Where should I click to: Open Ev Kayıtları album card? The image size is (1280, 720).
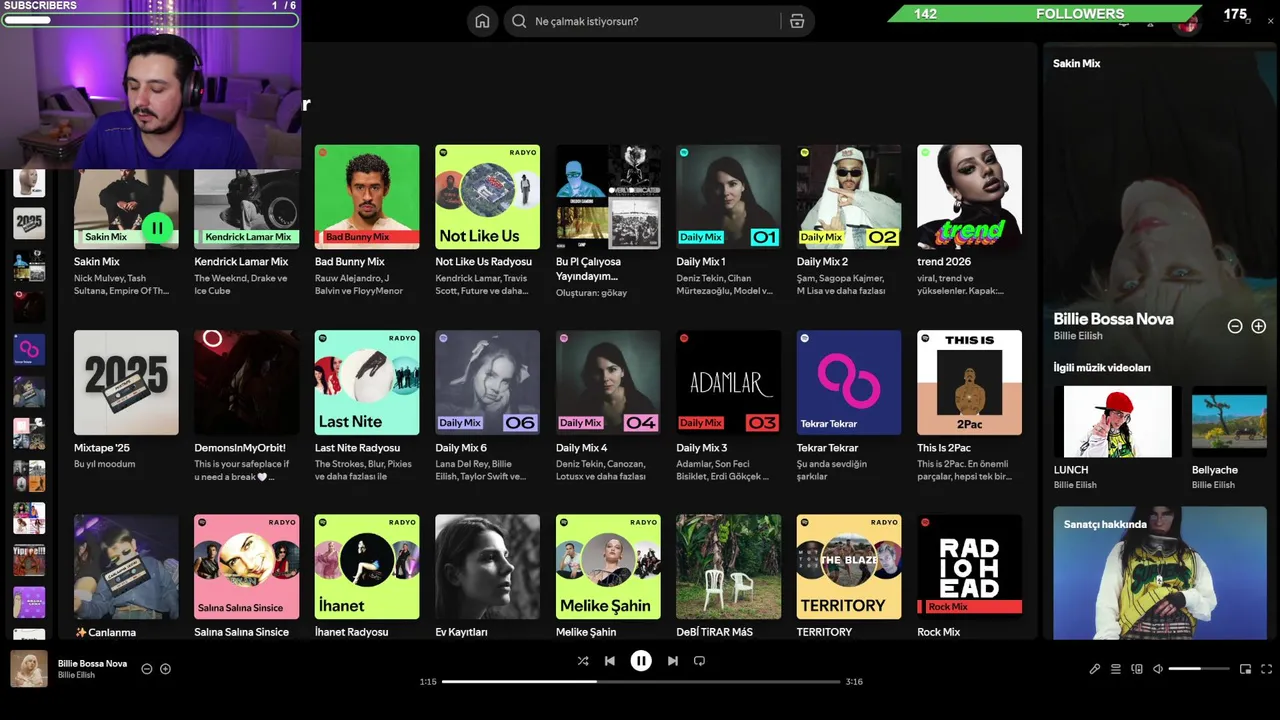tap(487, 575)
